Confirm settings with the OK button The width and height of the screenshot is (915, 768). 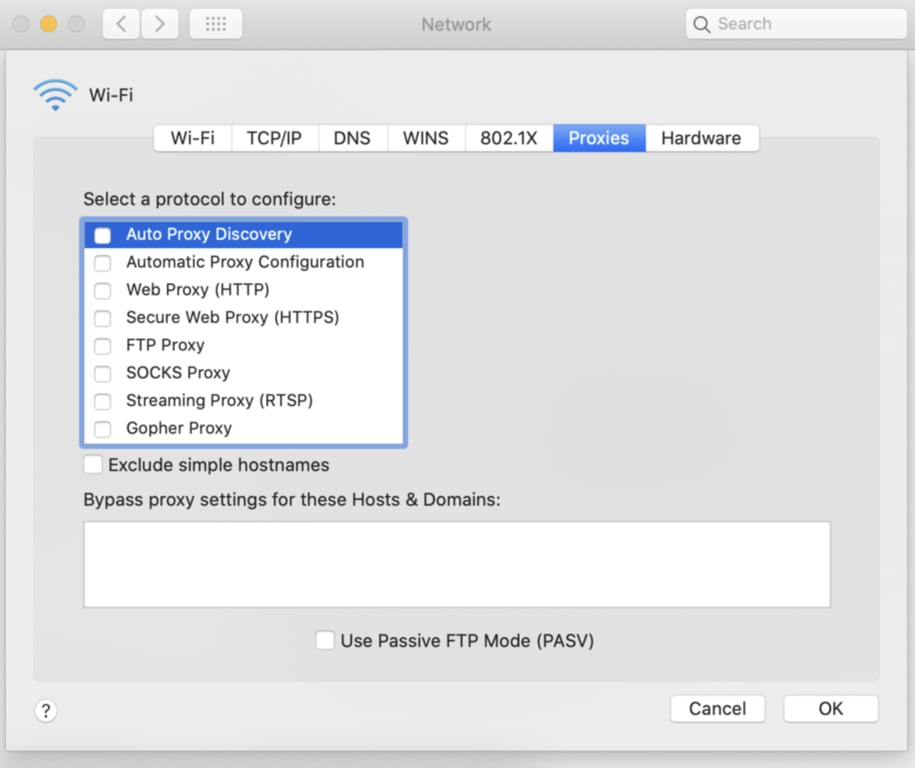click(x=830, y=708)
